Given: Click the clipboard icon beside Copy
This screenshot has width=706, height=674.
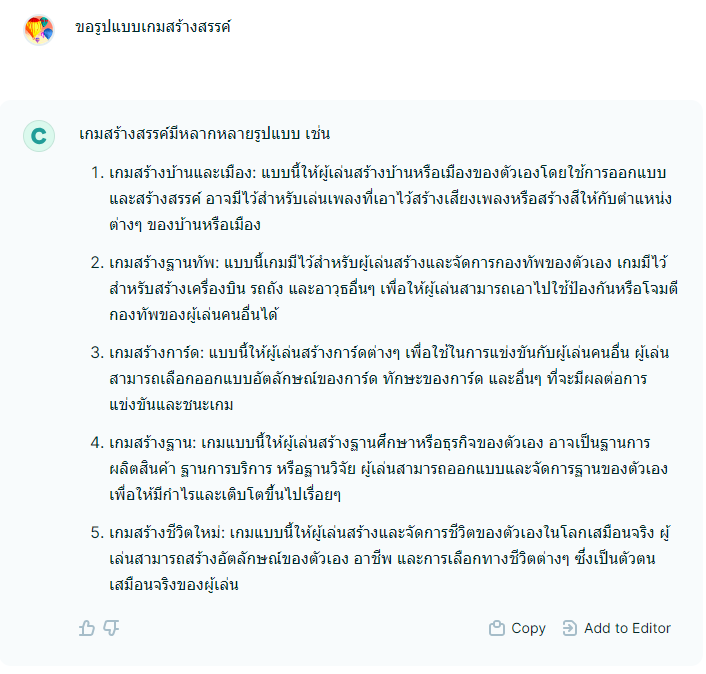Looking at the screenshot, I should (x=497, y=628).
